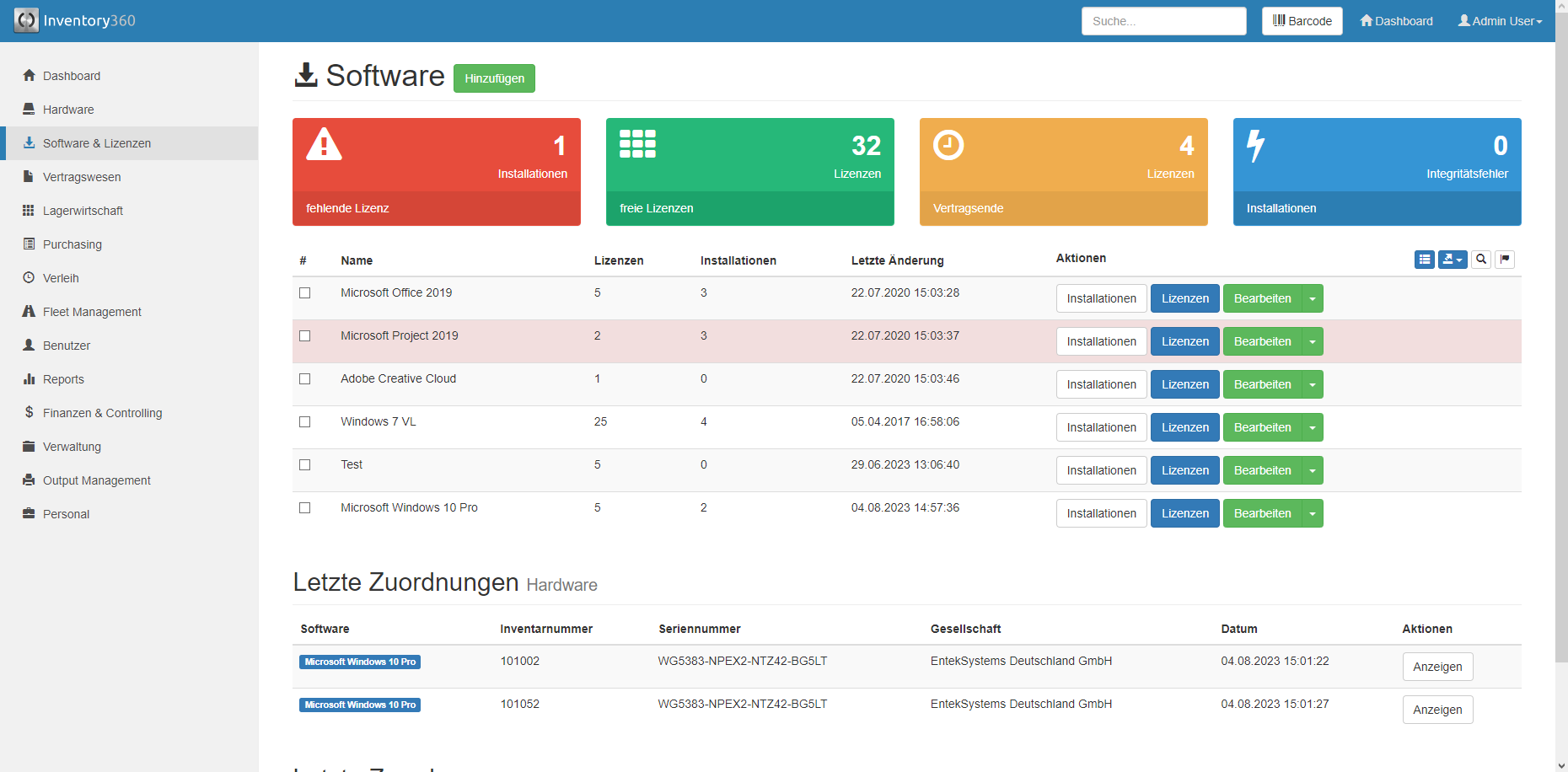The width and height of the screenshot is (1568, 772).
Task: Click the clock icon on Vertragsende card
Action: 948,145
